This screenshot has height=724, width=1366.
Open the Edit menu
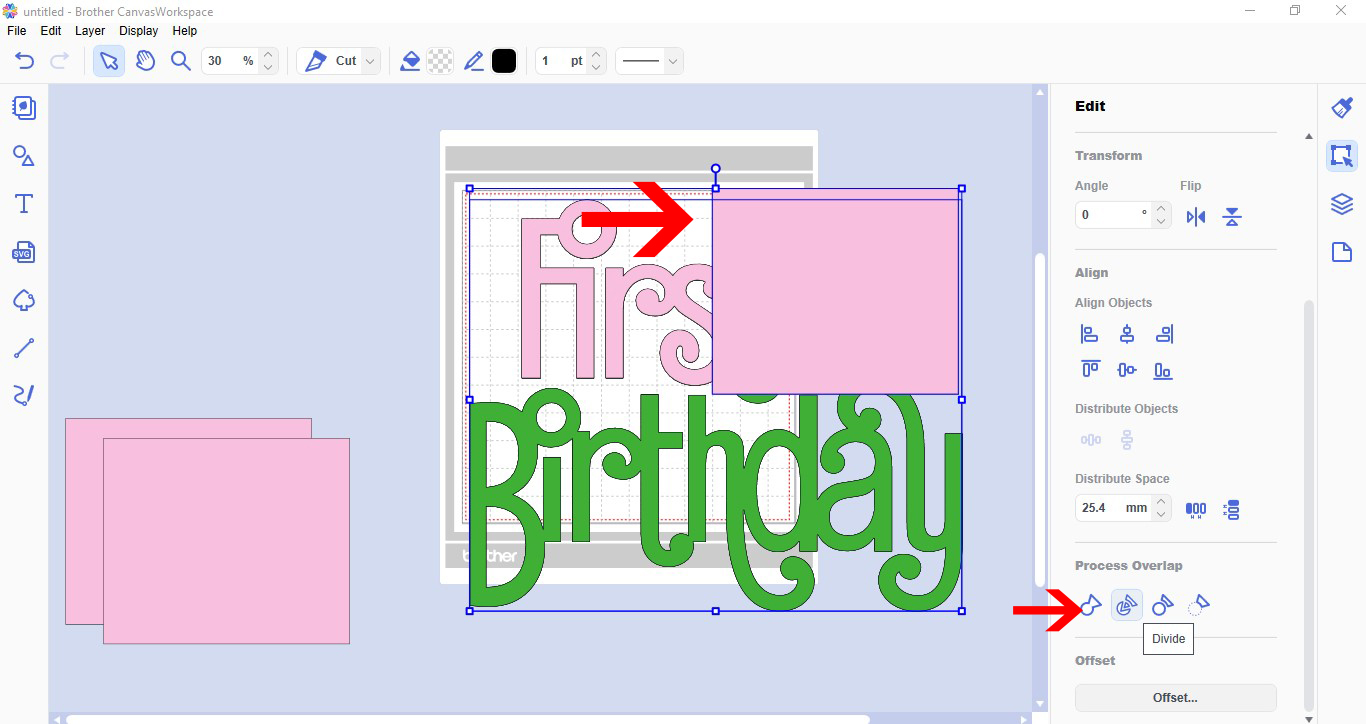click(x=51, y=31)
